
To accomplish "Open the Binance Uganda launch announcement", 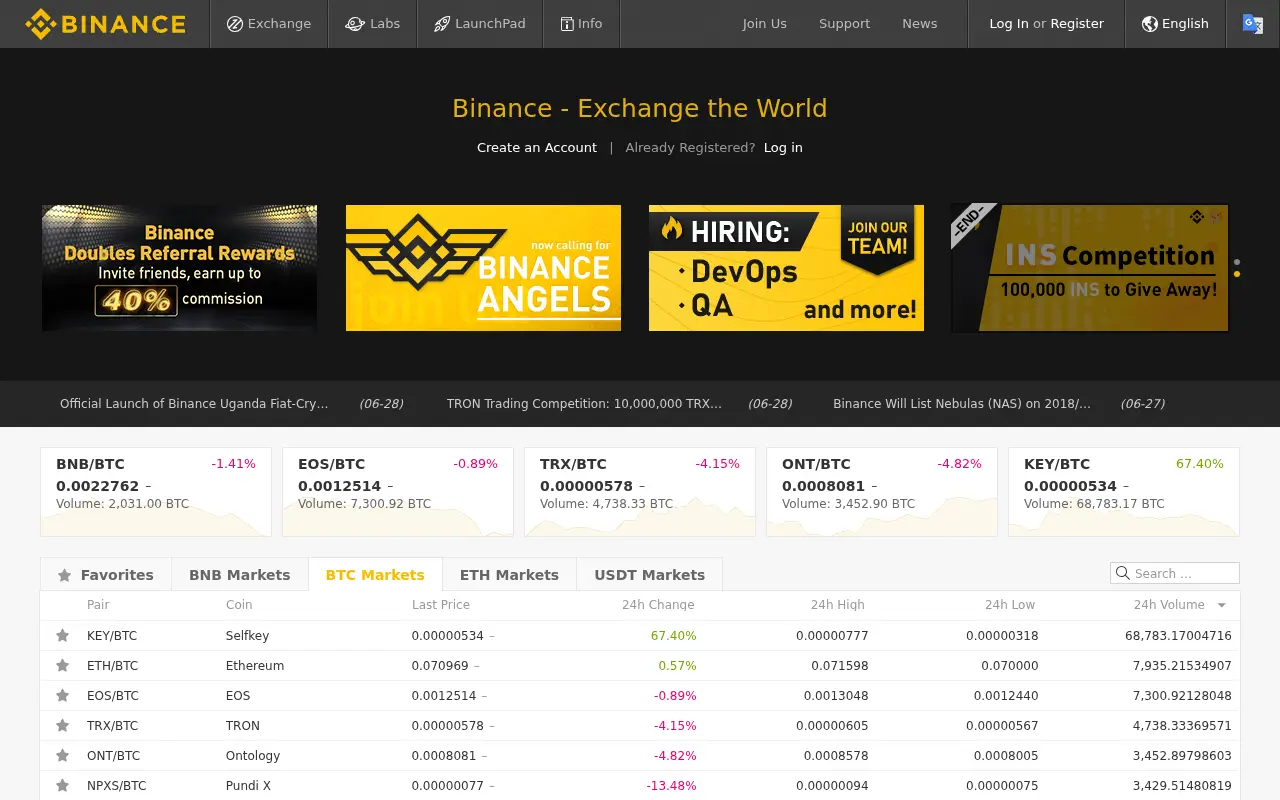I will coord(194,404).
